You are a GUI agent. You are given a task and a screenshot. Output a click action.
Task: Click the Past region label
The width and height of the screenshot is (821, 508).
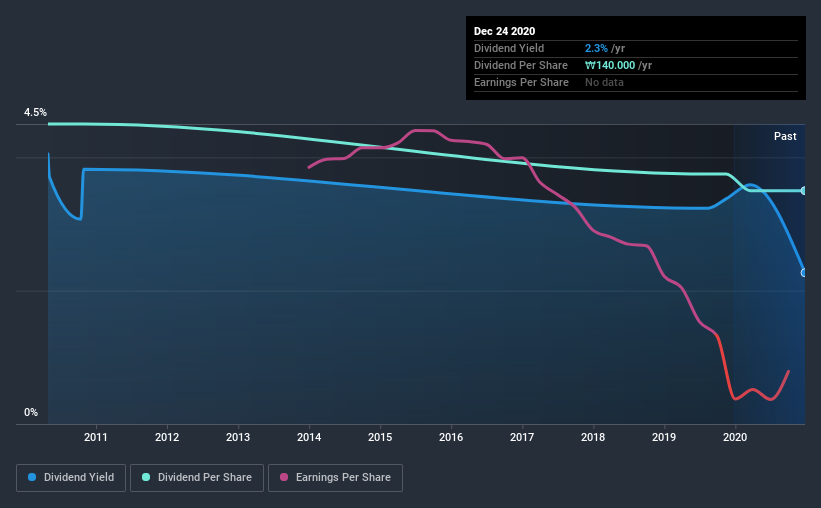pyautogui.click(x=785, y=136)
